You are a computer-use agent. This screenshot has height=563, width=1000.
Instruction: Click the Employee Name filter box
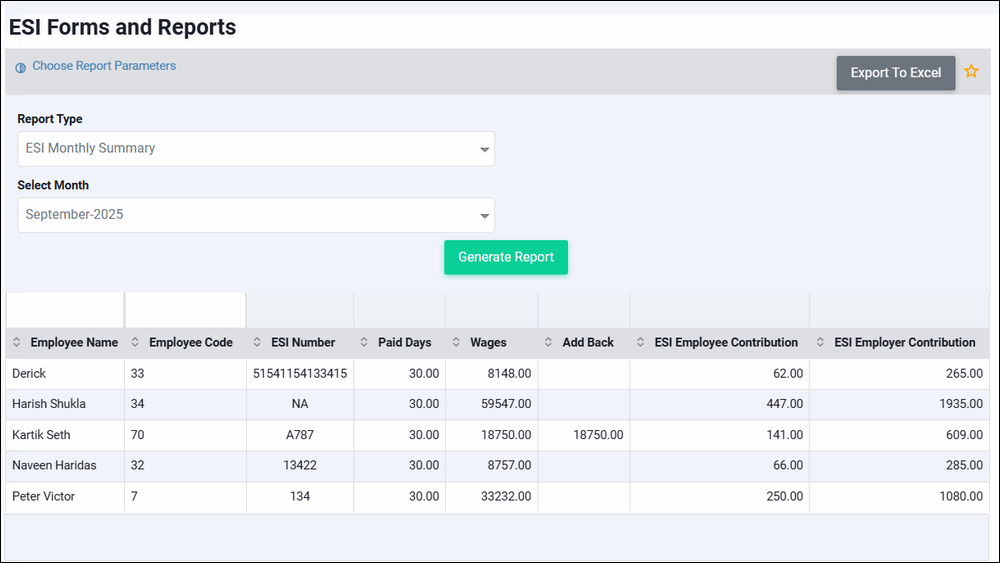click(x=65, y=310)
